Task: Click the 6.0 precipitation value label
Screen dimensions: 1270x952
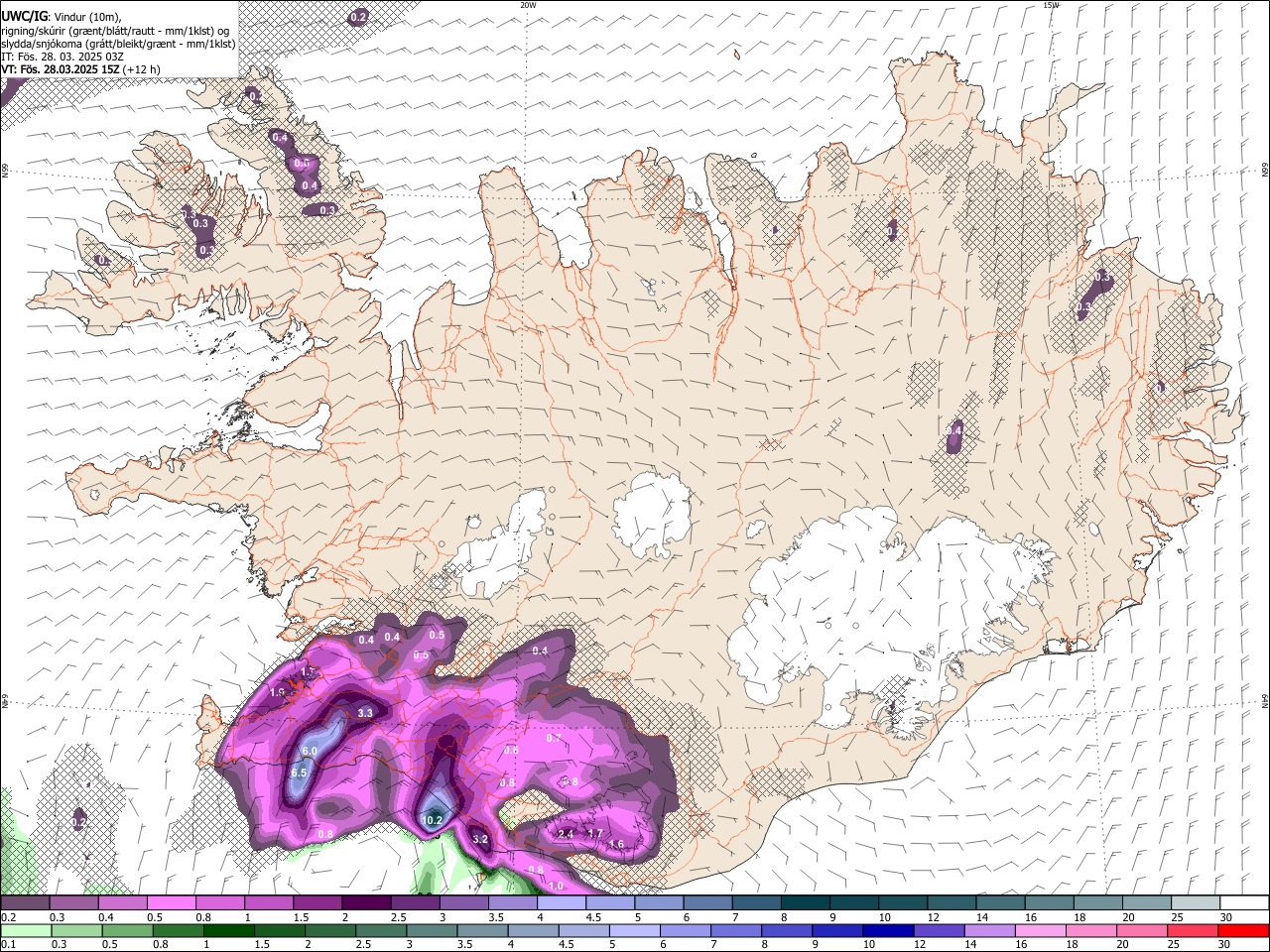Action: [310, 752]
